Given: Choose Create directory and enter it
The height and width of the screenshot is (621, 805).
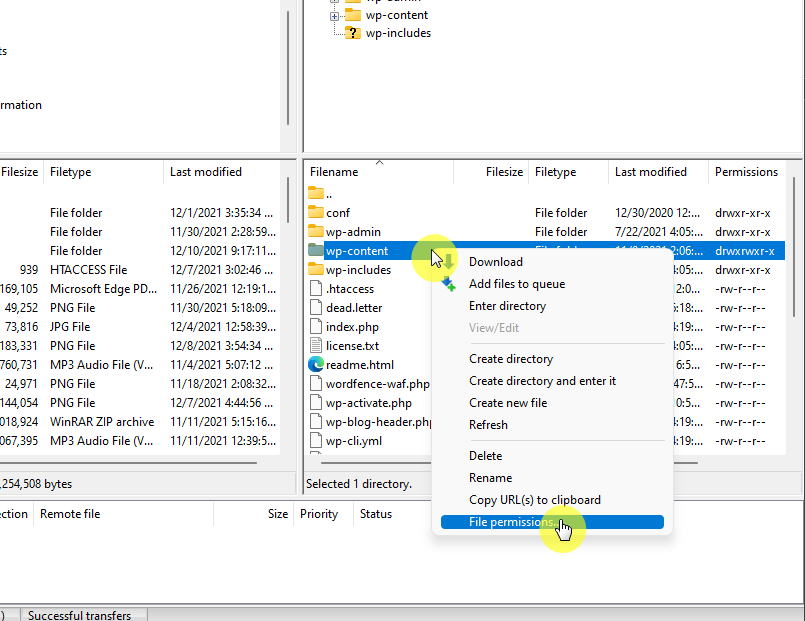Looking at the screenshot, I should tap(542, 381).
